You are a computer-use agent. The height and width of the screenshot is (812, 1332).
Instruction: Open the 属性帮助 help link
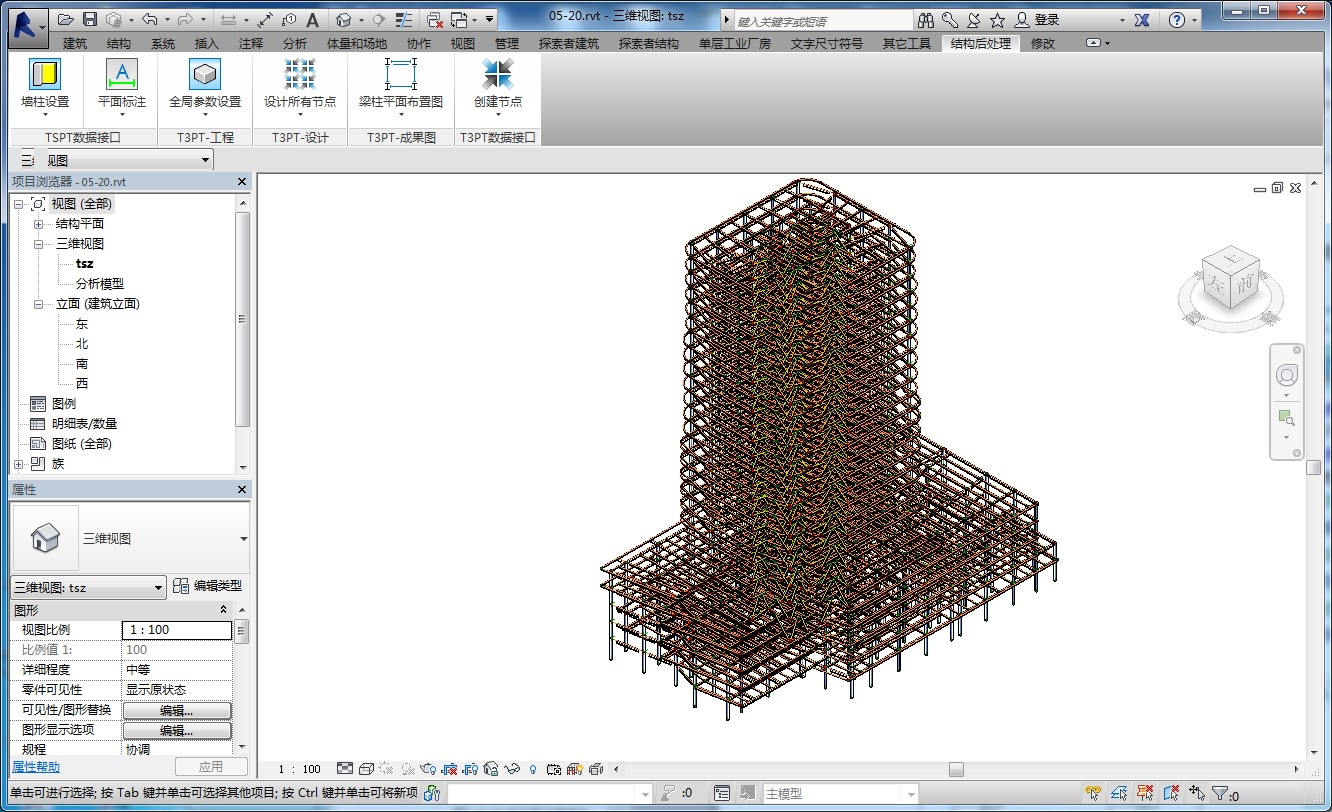pyautogui.click(x=36, y=767)
